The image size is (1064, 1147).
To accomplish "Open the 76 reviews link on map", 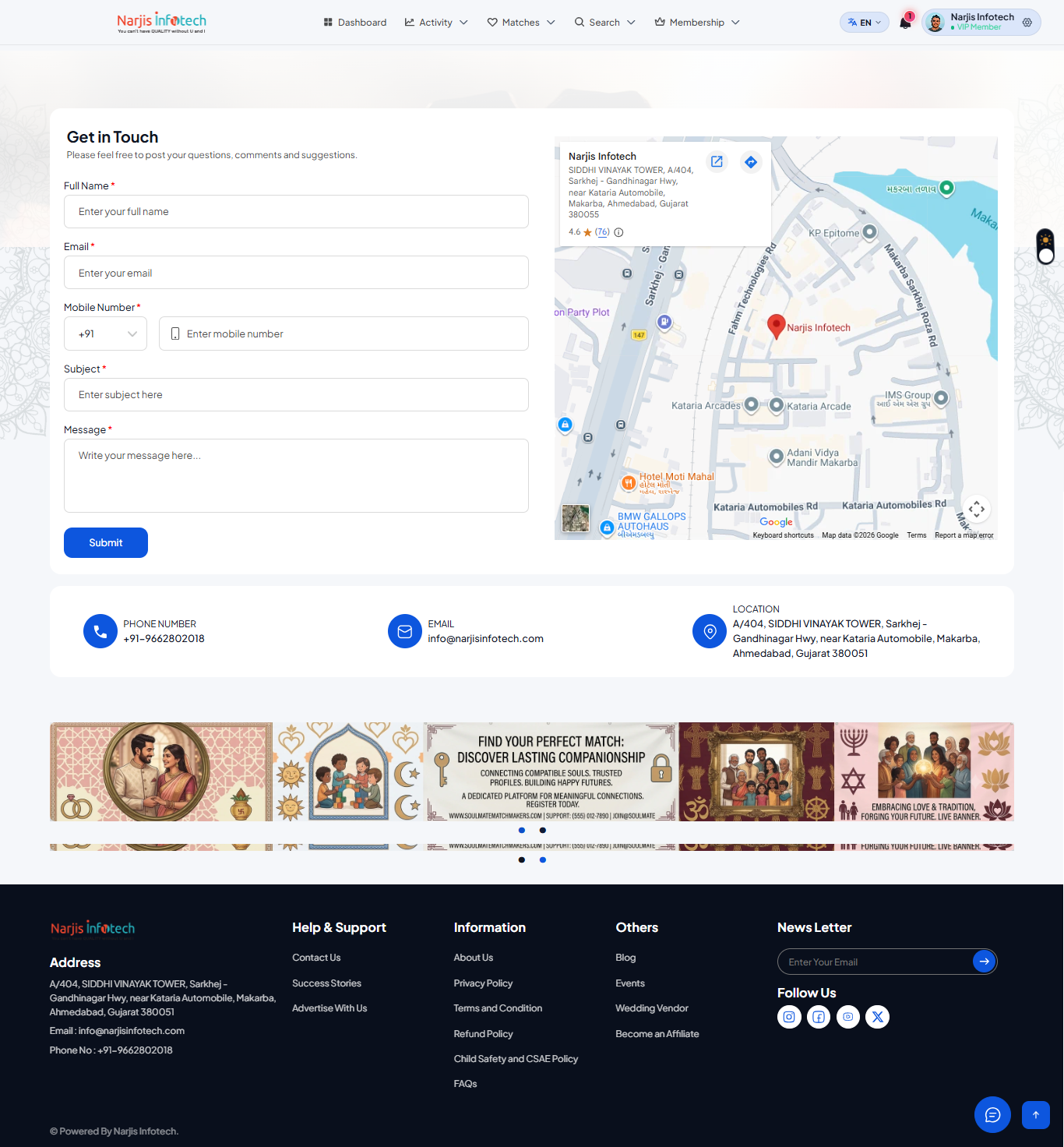I will point(602,232).
